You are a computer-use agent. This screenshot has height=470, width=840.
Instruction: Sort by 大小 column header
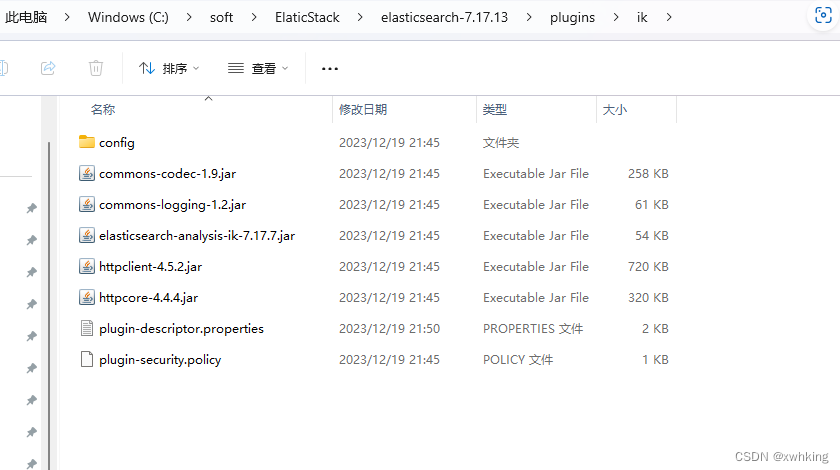pyautogui.click(x=614, y=109)
